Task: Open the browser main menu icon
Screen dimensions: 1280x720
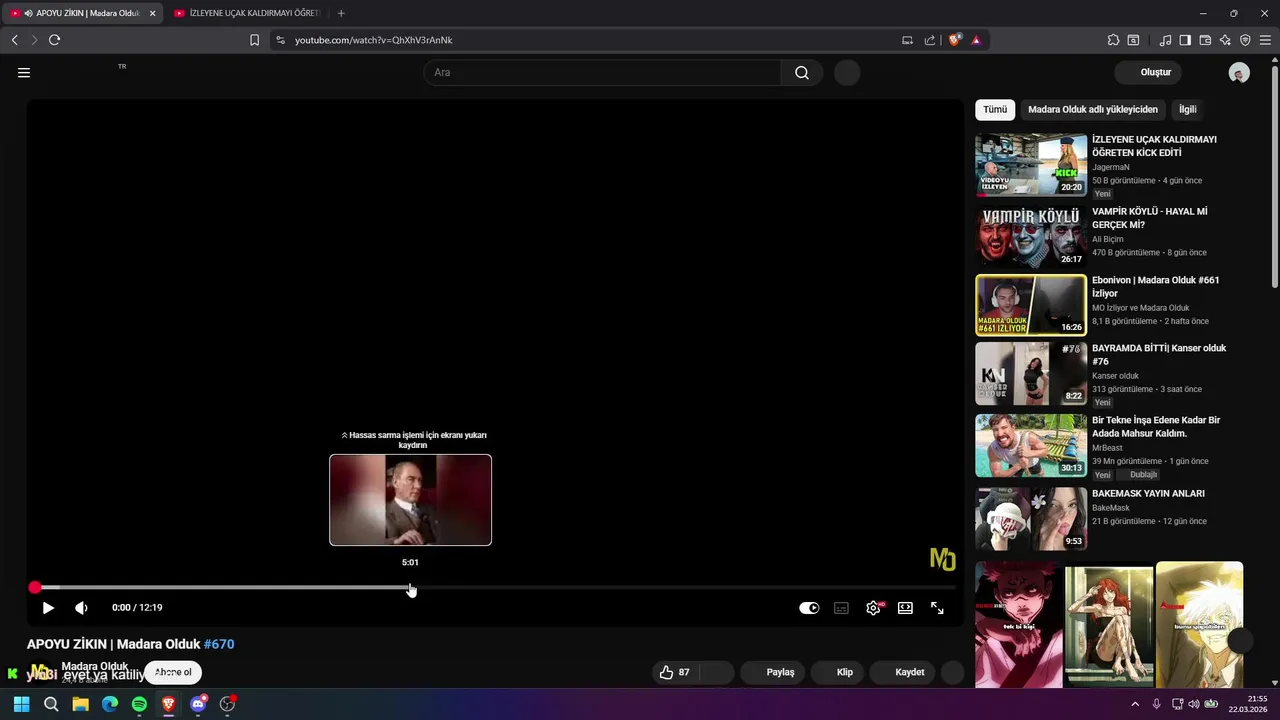Action: click(1265, 40)
